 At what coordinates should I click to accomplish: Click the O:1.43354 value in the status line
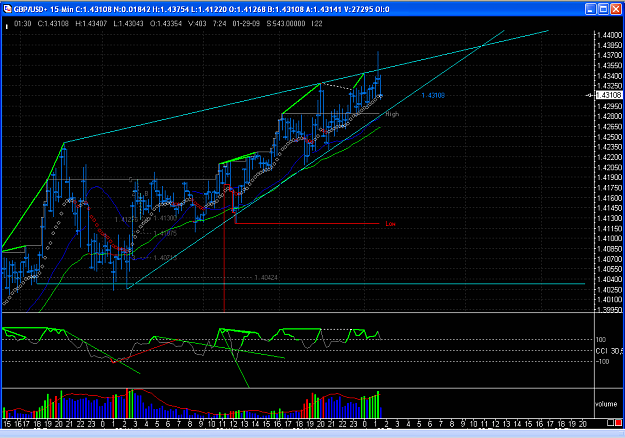point(166,24)
